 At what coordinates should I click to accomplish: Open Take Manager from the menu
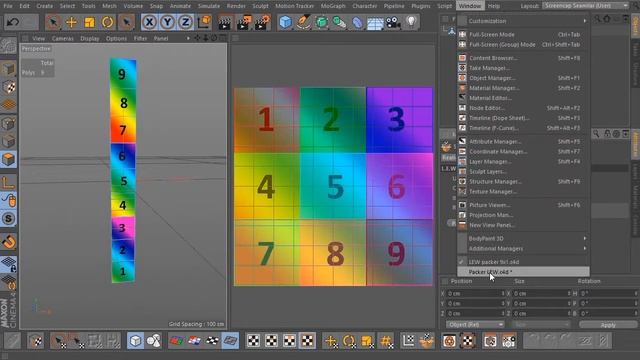click(523, 68)
